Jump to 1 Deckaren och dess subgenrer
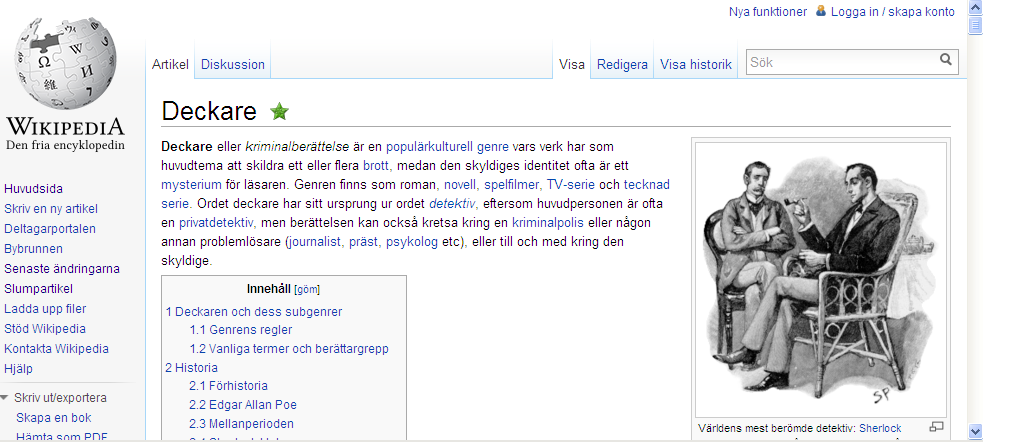The width and height of the screenshot is (1024, 442). tap(253, 311)
